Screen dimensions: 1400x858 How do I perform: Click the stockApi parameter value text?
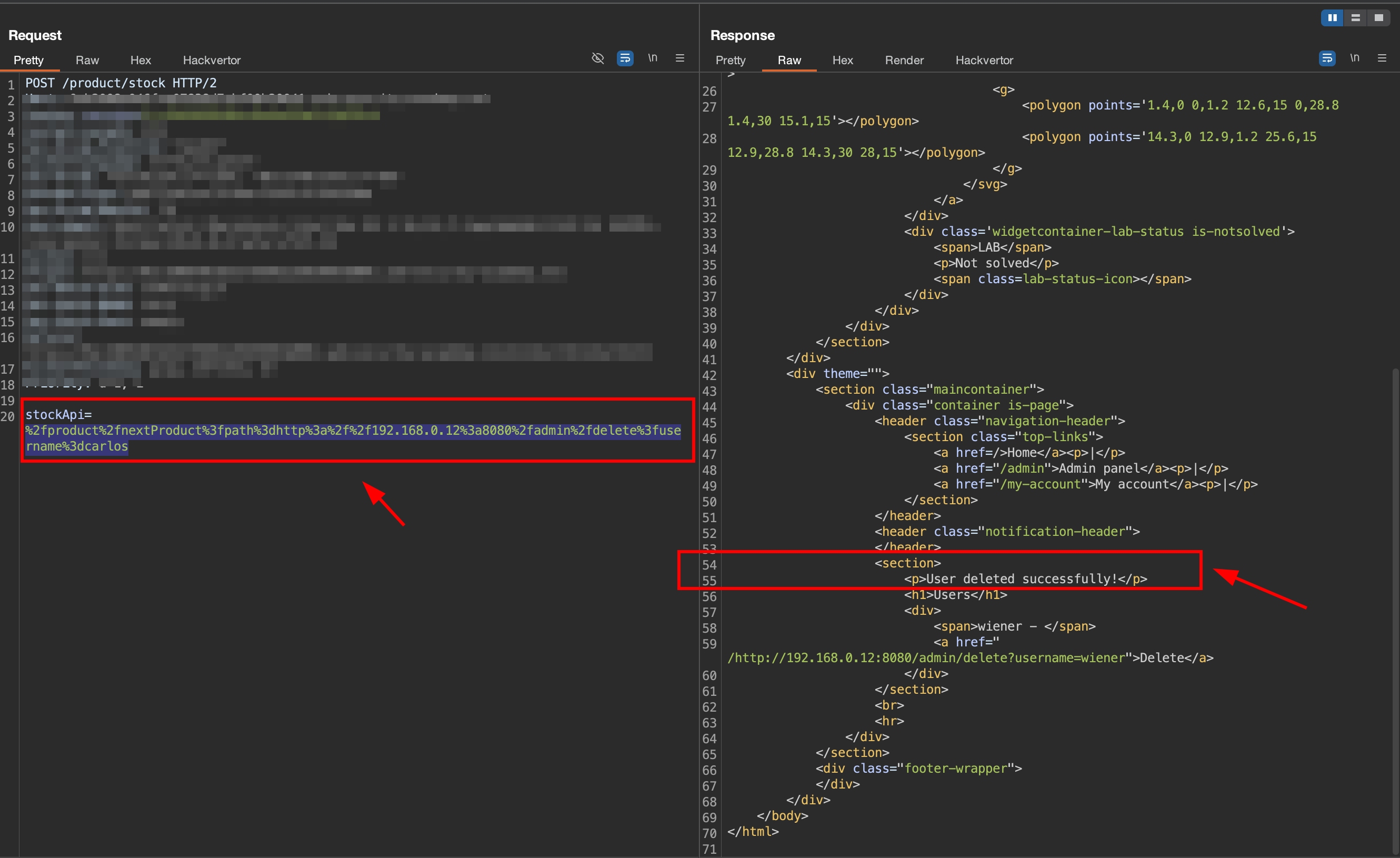[352, 431]
